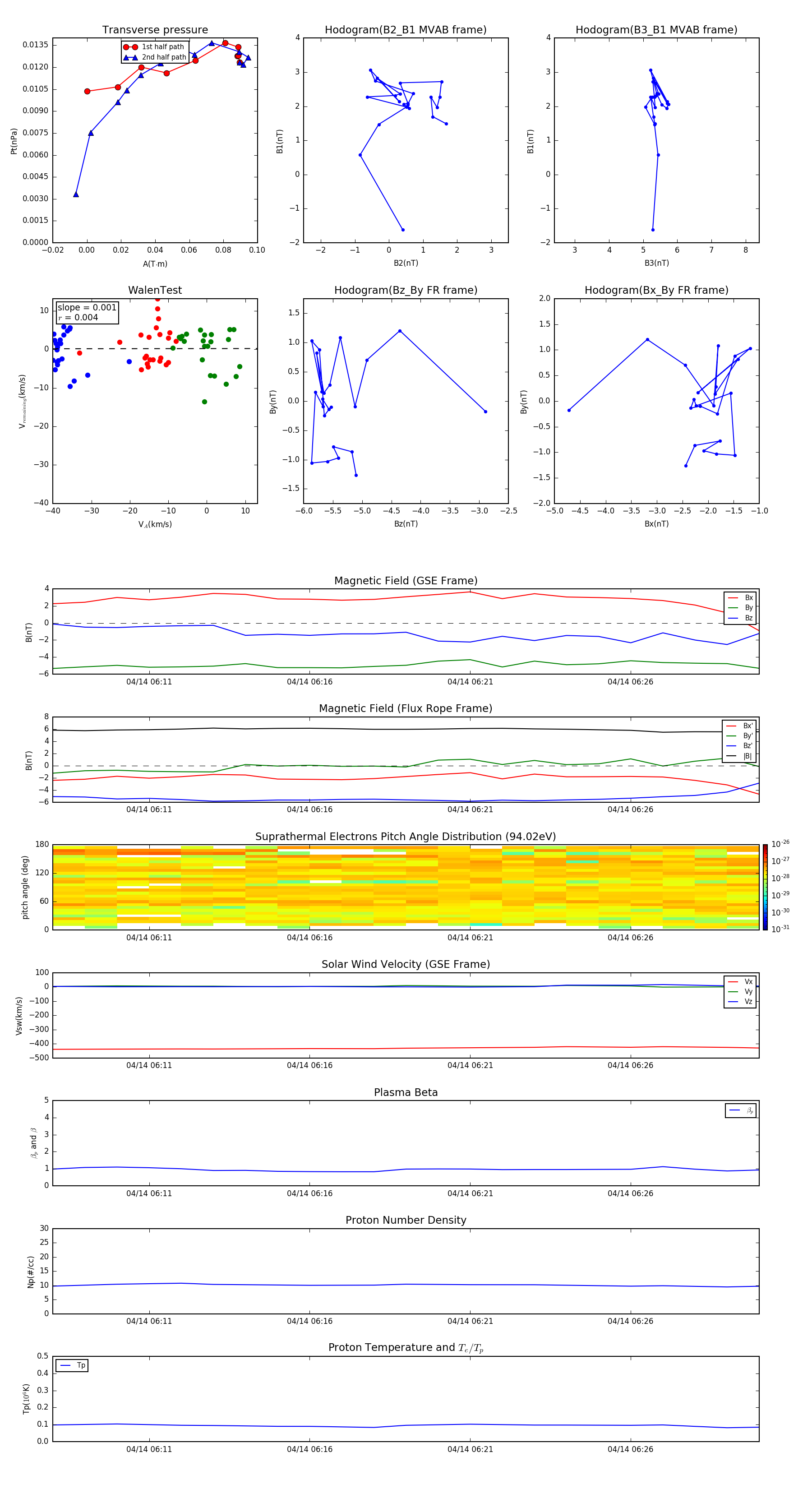Click the 'Transverse pressure' plot title
This screenshot has width=812, height=1489.
pos(155,30)
